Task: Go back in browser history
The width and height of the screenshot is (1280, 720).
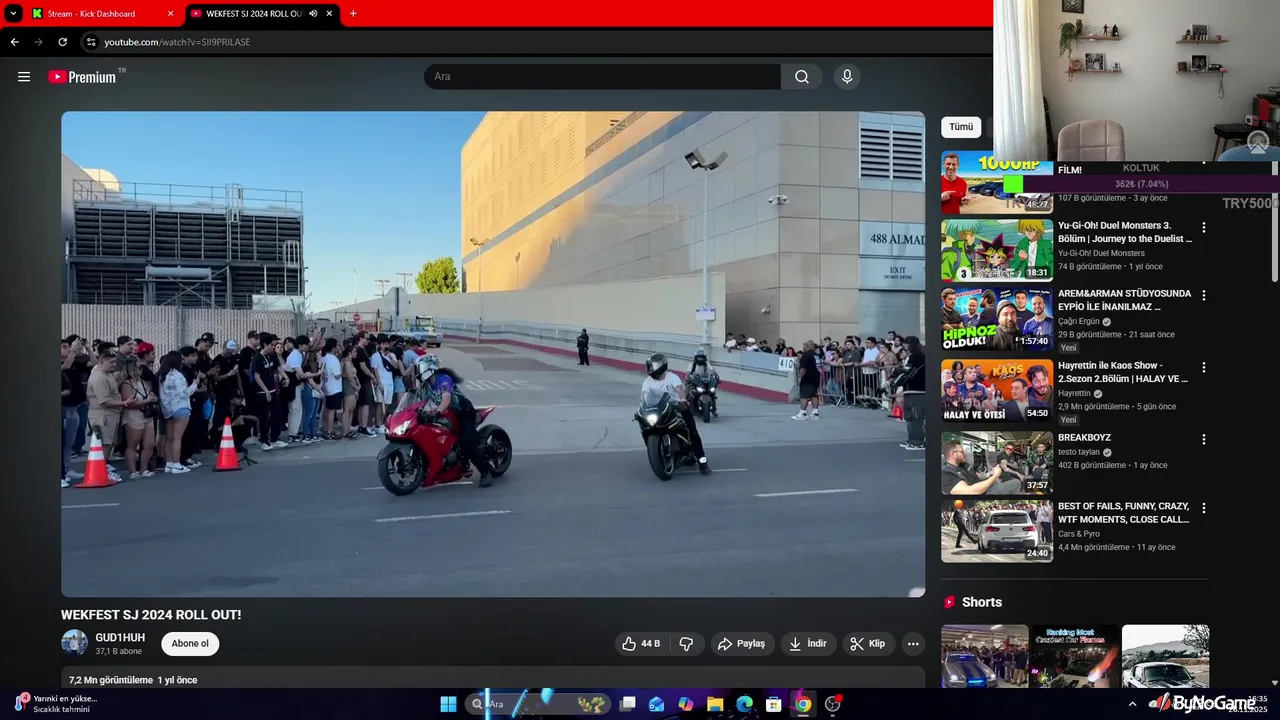Action: point(14,42)
